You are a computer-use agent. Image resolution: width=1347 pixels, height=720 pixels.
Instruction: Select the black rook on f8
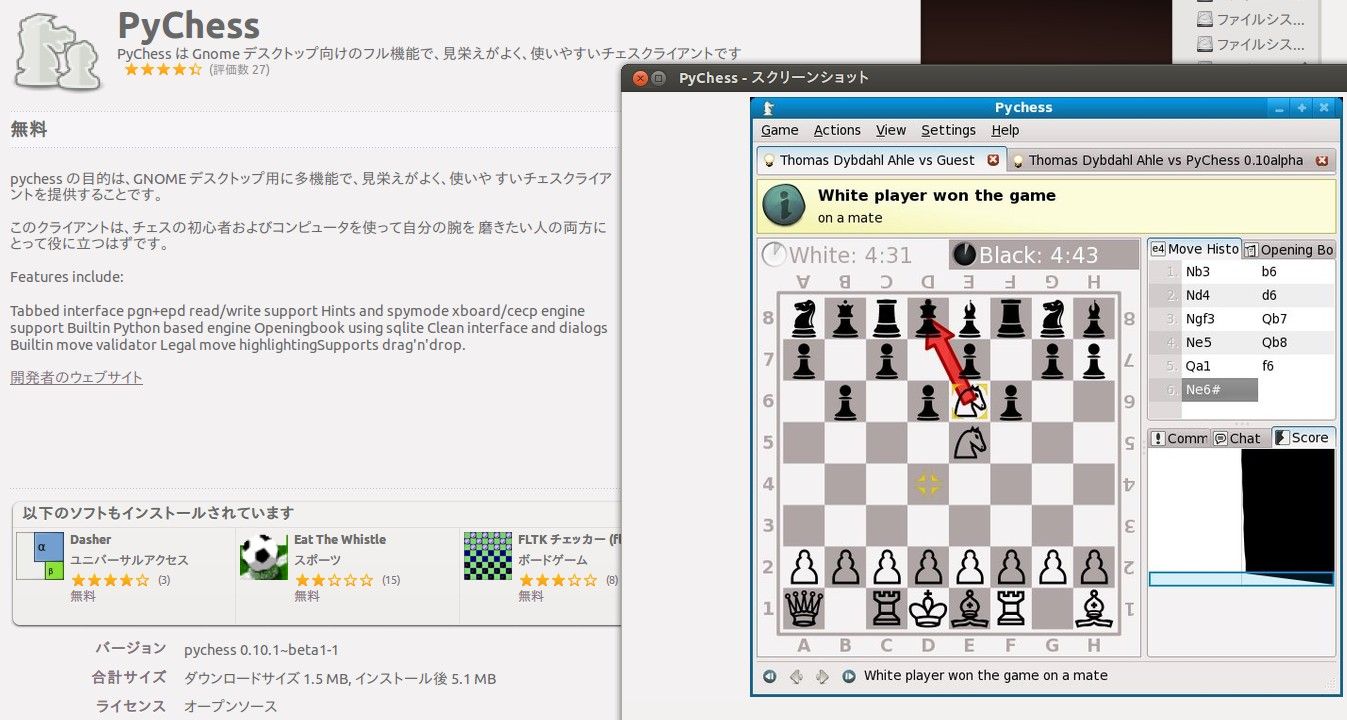[1011, 318]
